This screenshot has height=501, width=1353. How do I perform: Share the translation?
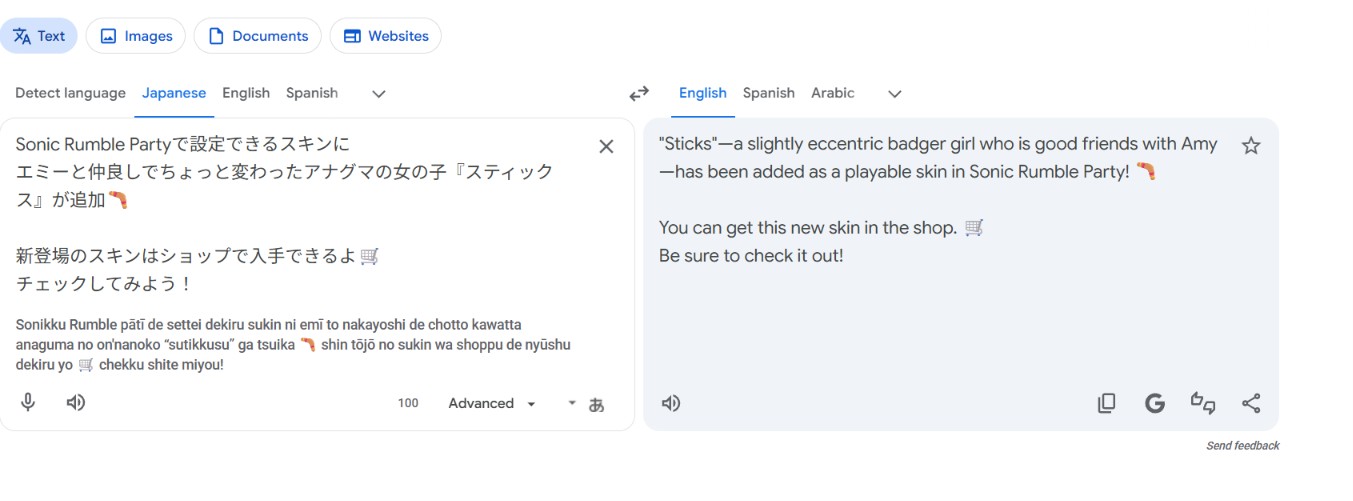[1251, 403]
